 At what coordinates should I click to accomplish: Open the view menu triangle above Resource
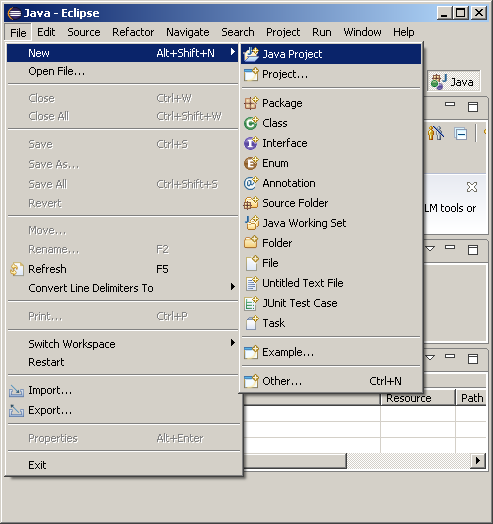coord(430,358)
